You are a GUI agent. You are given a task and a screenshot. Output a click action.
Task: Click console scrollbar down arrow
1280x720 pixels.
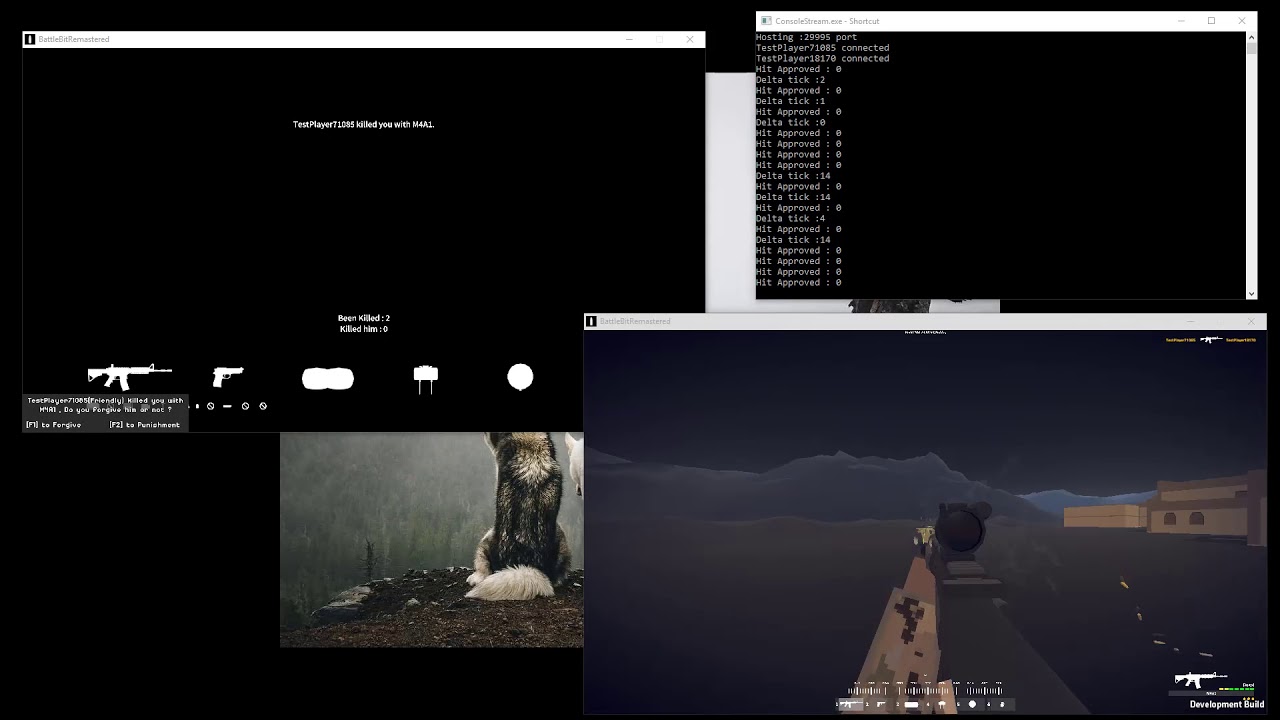tap(1251, 294)
